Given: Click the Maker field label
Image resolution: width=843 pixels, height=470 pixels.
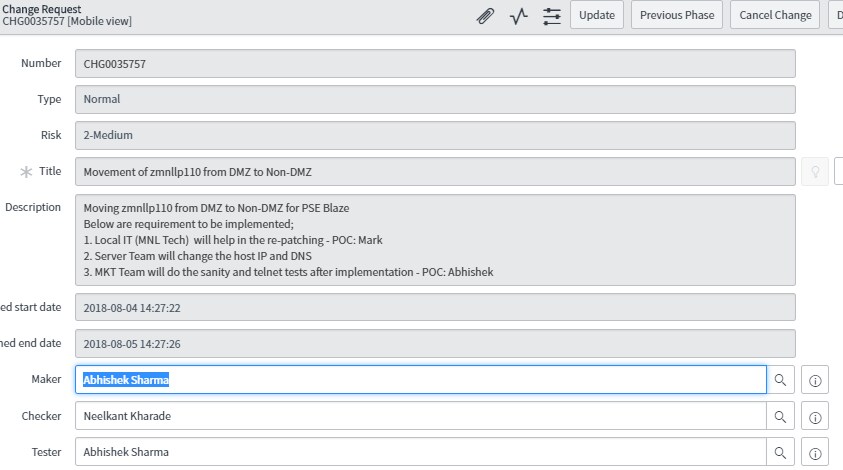Looking at the screenshot, I should 46,379.
